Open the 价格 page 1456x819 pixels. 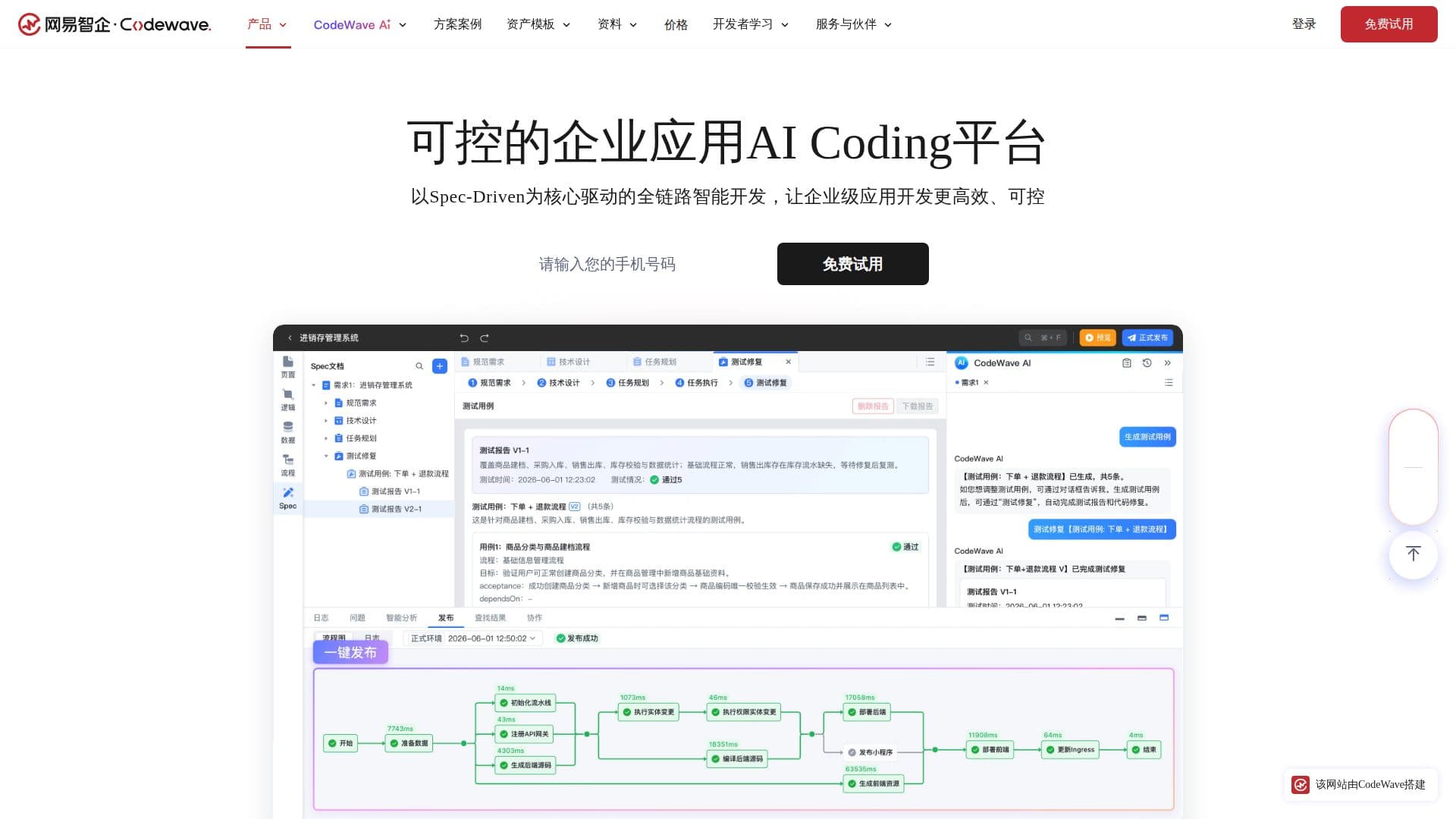click(676, 24)
